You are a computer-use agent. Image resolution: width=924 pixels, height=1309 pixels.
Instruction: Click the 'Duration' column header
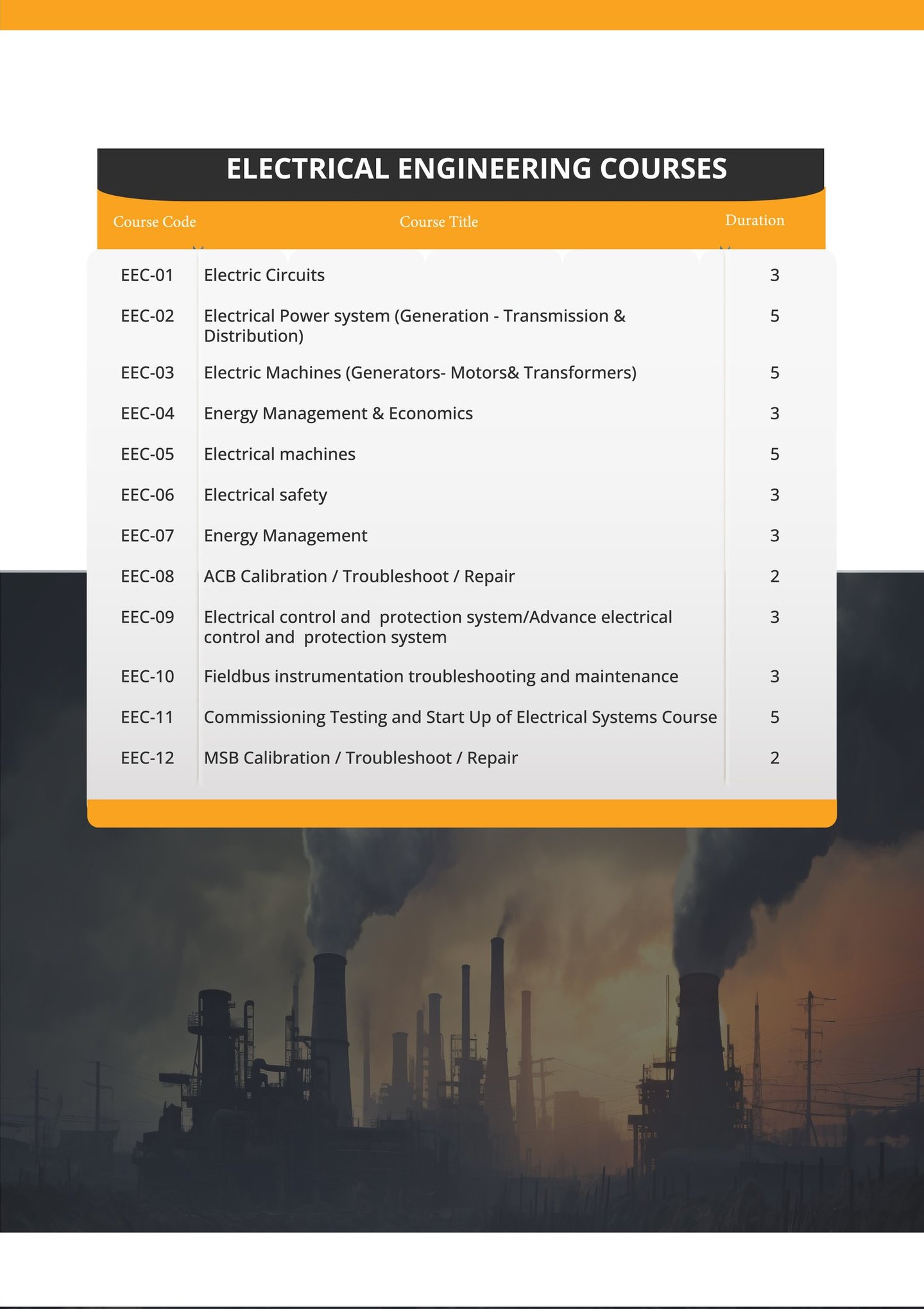click(x=755, y=220)
